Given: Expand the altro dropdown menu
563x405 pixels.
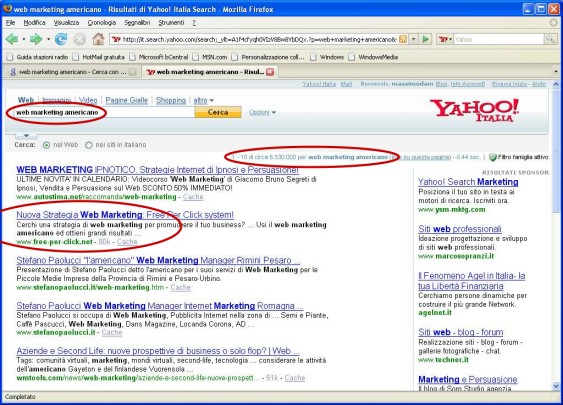Looking at the screenshot, I should [203, 100].
